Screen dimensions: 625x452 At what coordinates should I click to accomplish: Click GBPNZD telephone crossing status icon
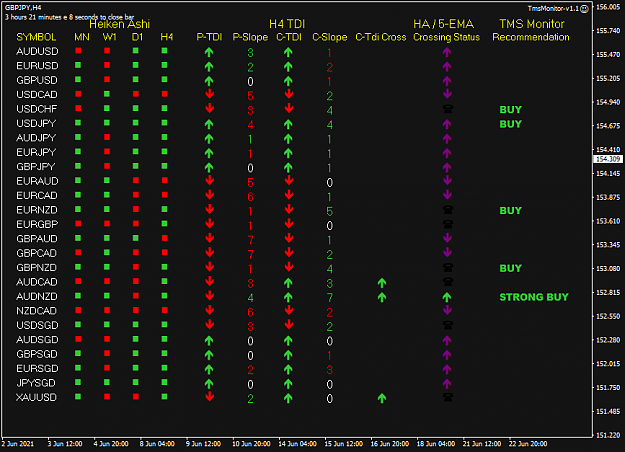coord(448,267)
